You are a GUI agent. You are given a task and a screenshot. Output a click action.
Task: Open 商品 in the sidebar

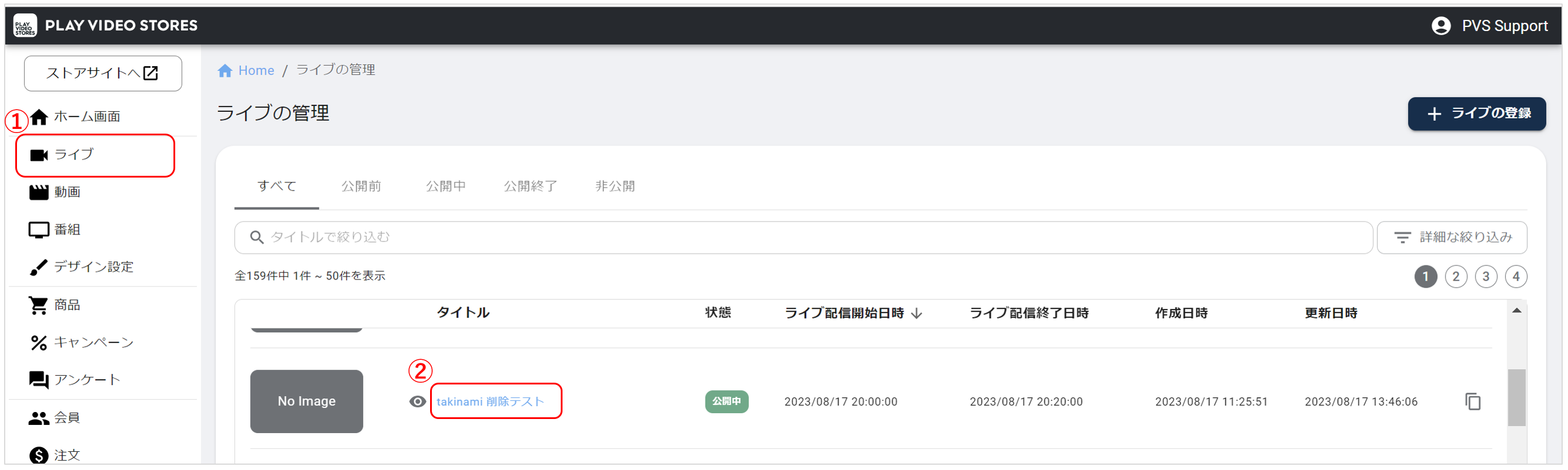point(66,305)
